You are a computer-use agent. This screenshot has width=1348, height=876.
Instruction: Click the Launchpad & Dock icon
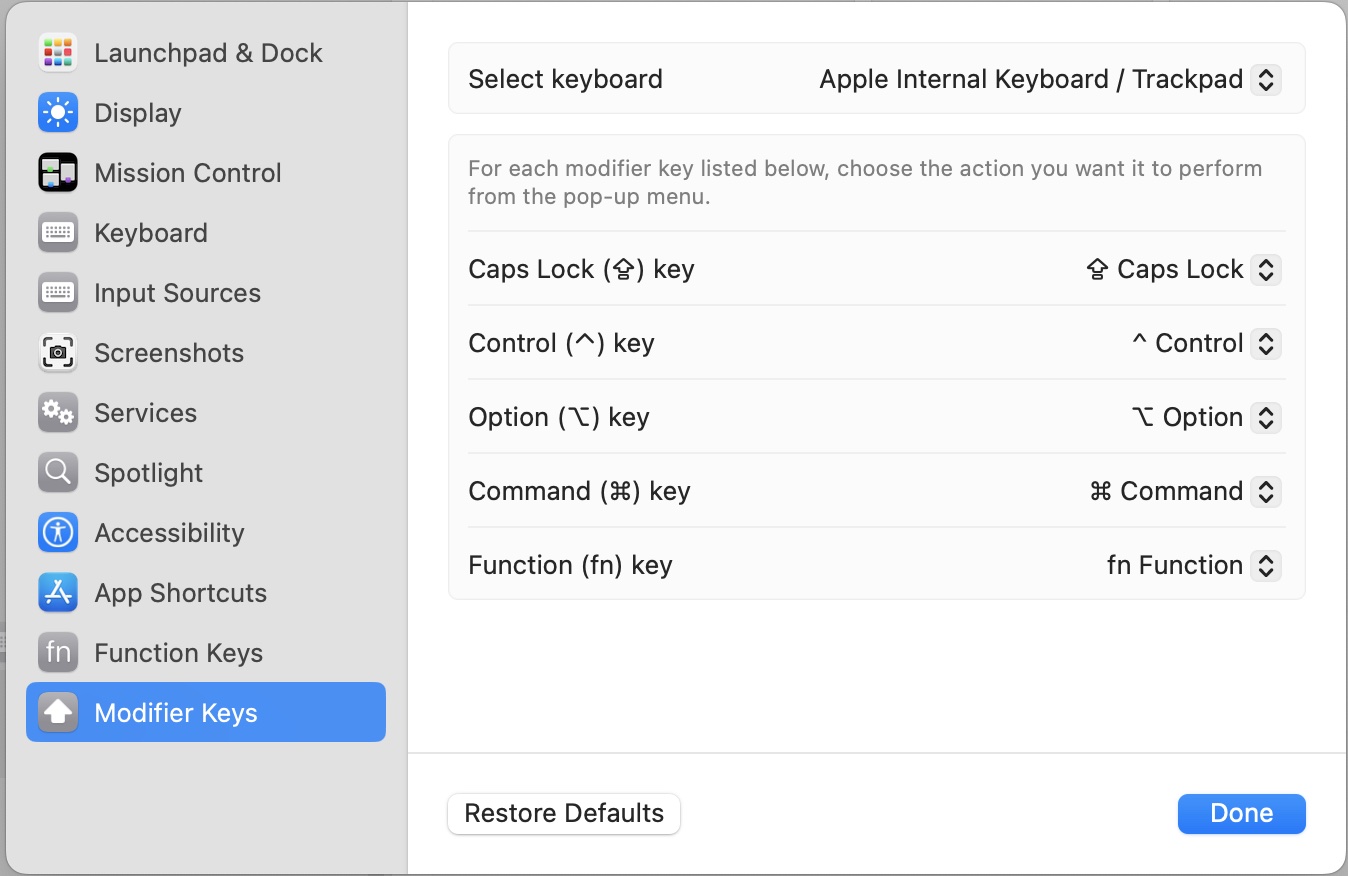tap(57, 52)
